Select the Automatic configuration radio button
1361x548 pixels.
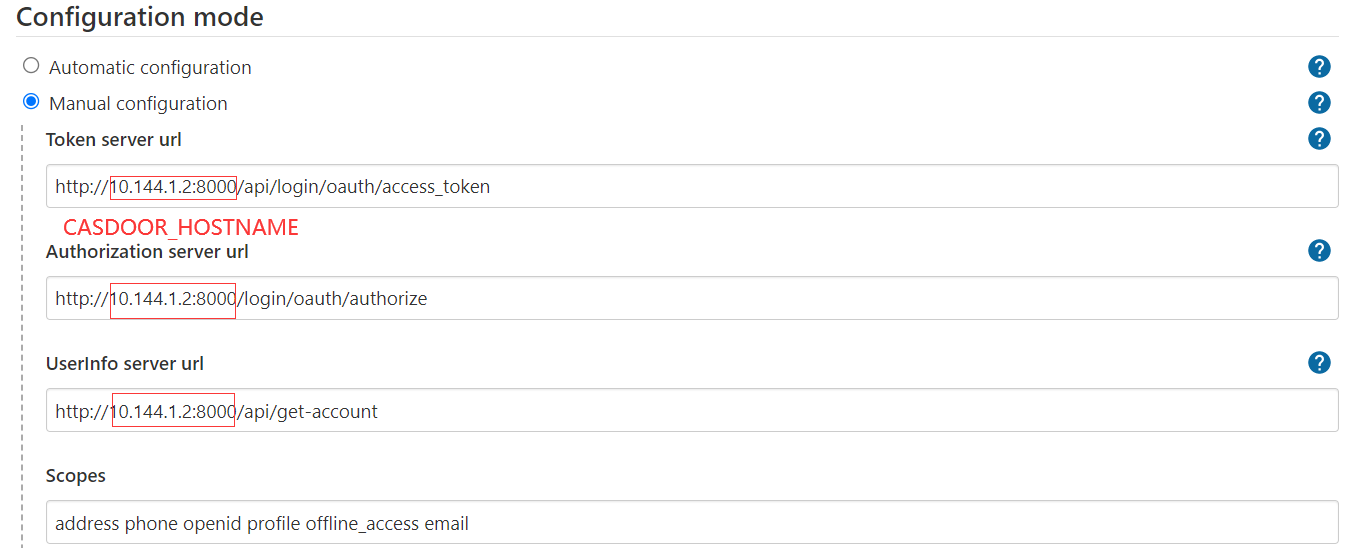pos(31,66)
